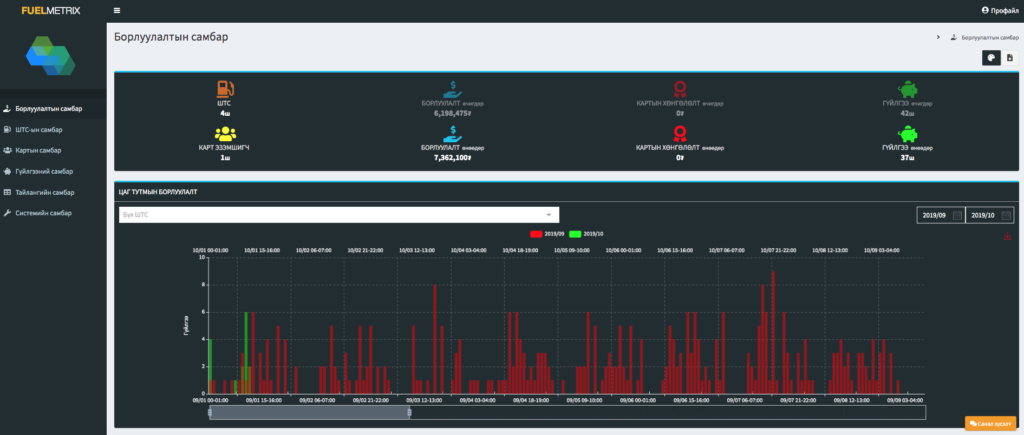Click the Санал хүсэлт feedback button

pos(990,424)
